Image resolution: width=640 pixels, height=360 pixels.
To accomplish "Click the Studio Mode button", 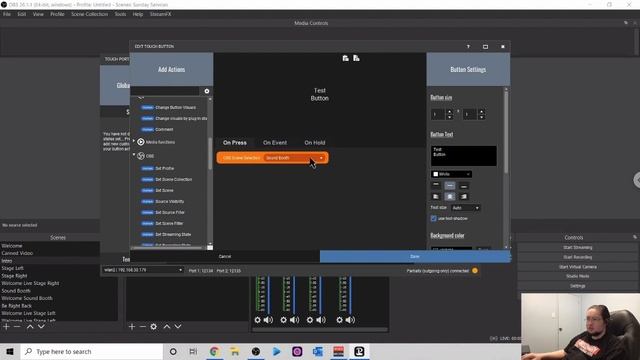I will (578, 276).
